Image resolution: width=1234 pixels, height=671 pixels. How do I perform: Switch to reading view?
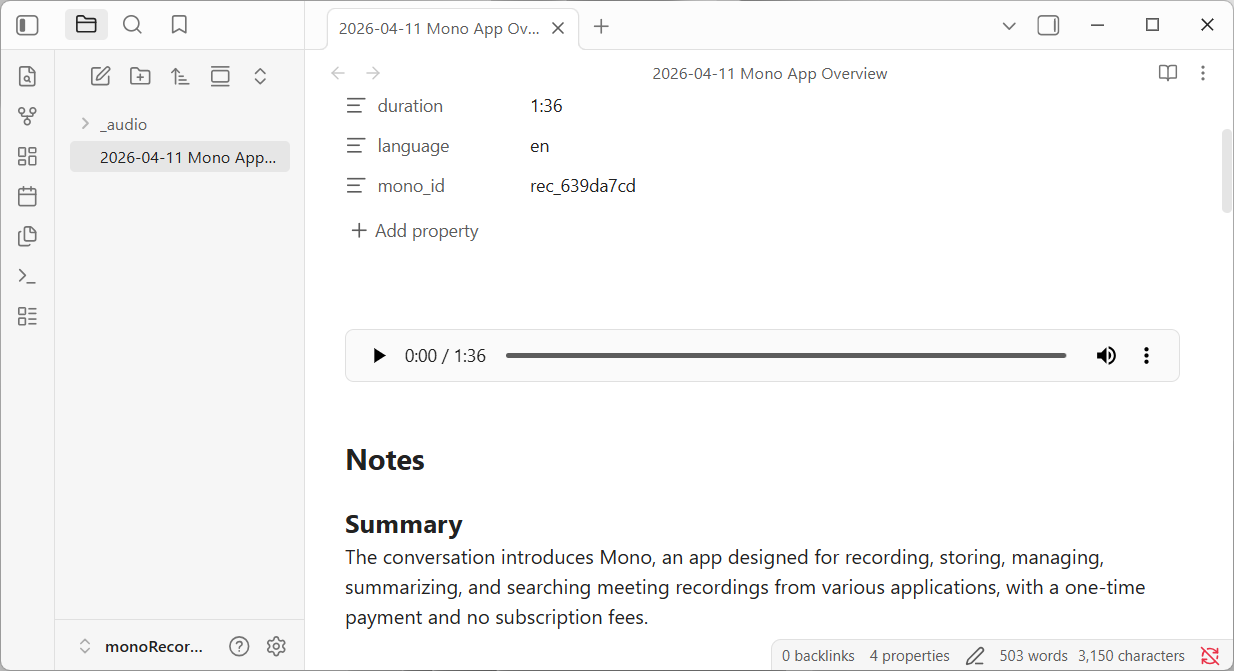1168,73
